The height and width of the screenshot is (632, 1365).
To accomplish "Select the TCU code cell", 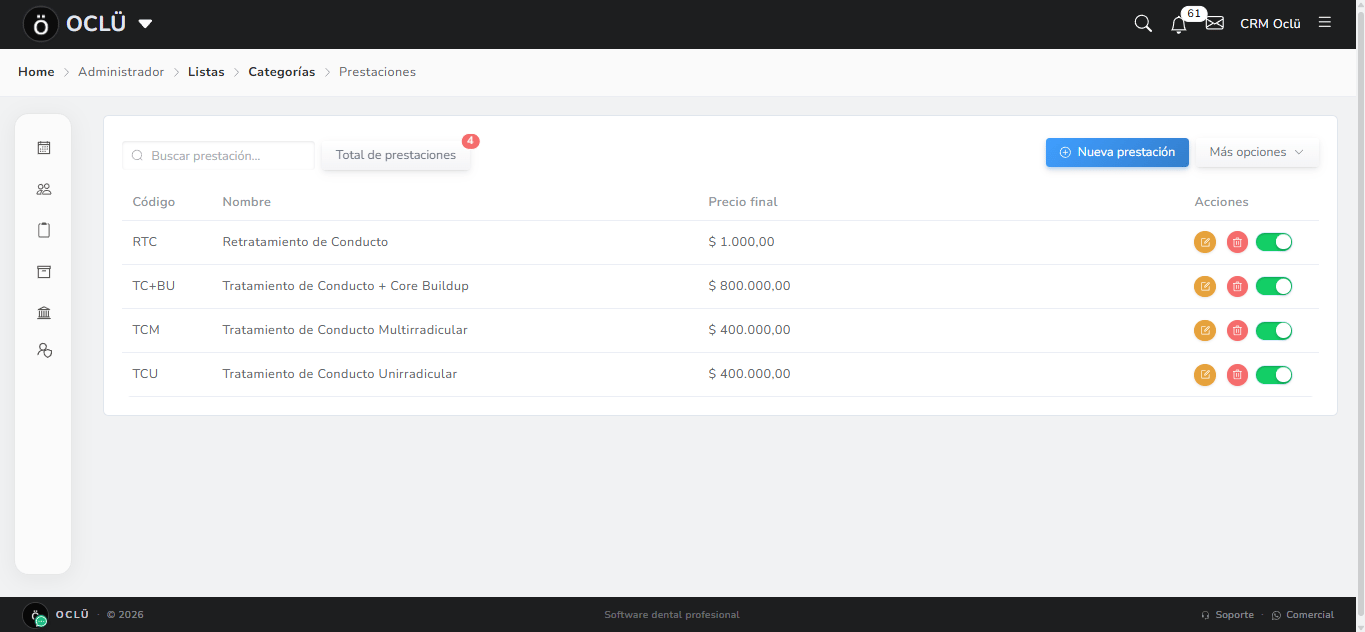I will pyautogui.click(x=145, y=374).
